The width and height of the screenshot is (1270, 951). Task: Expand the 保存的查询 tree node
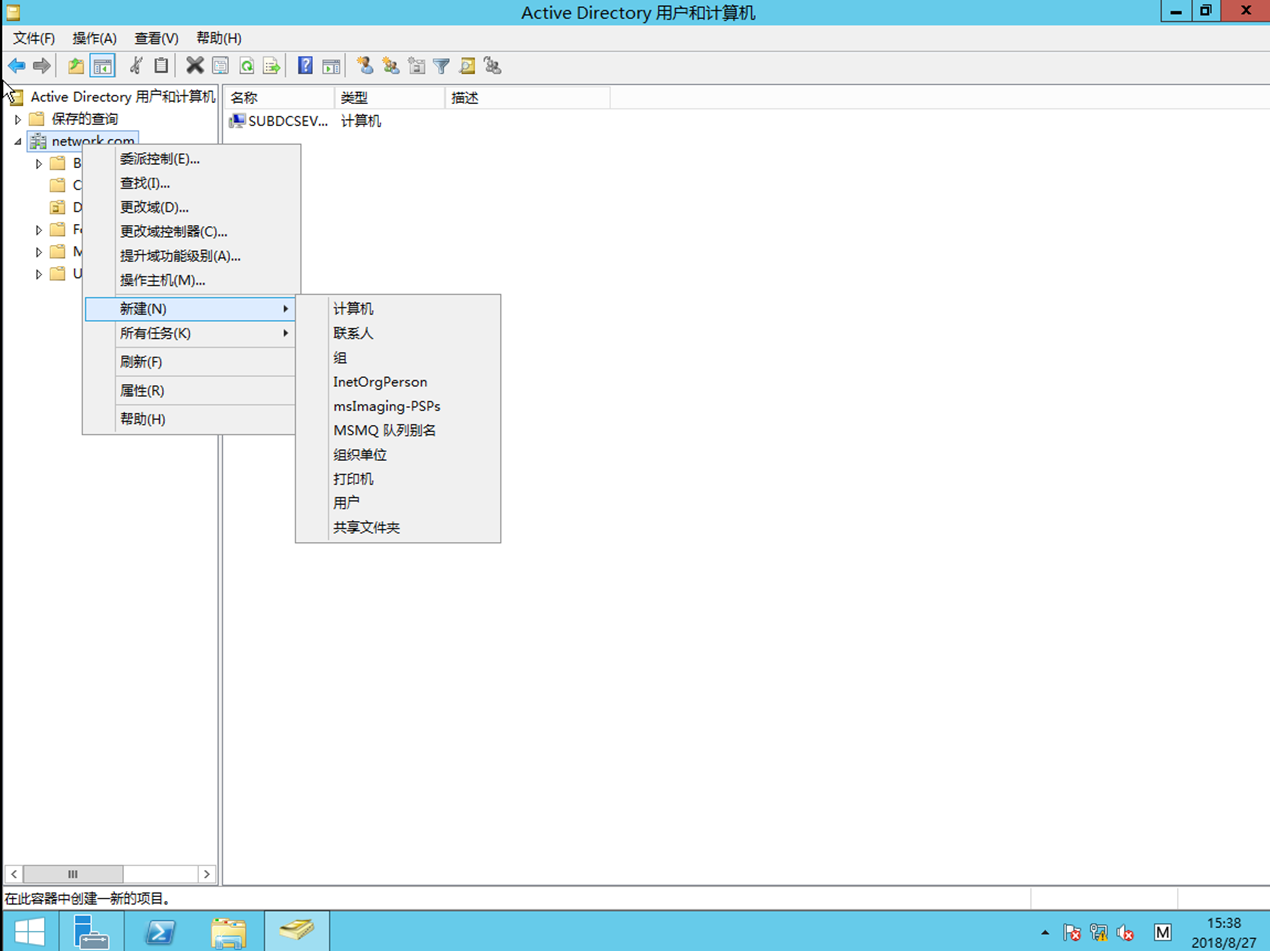tap(17, 119)
